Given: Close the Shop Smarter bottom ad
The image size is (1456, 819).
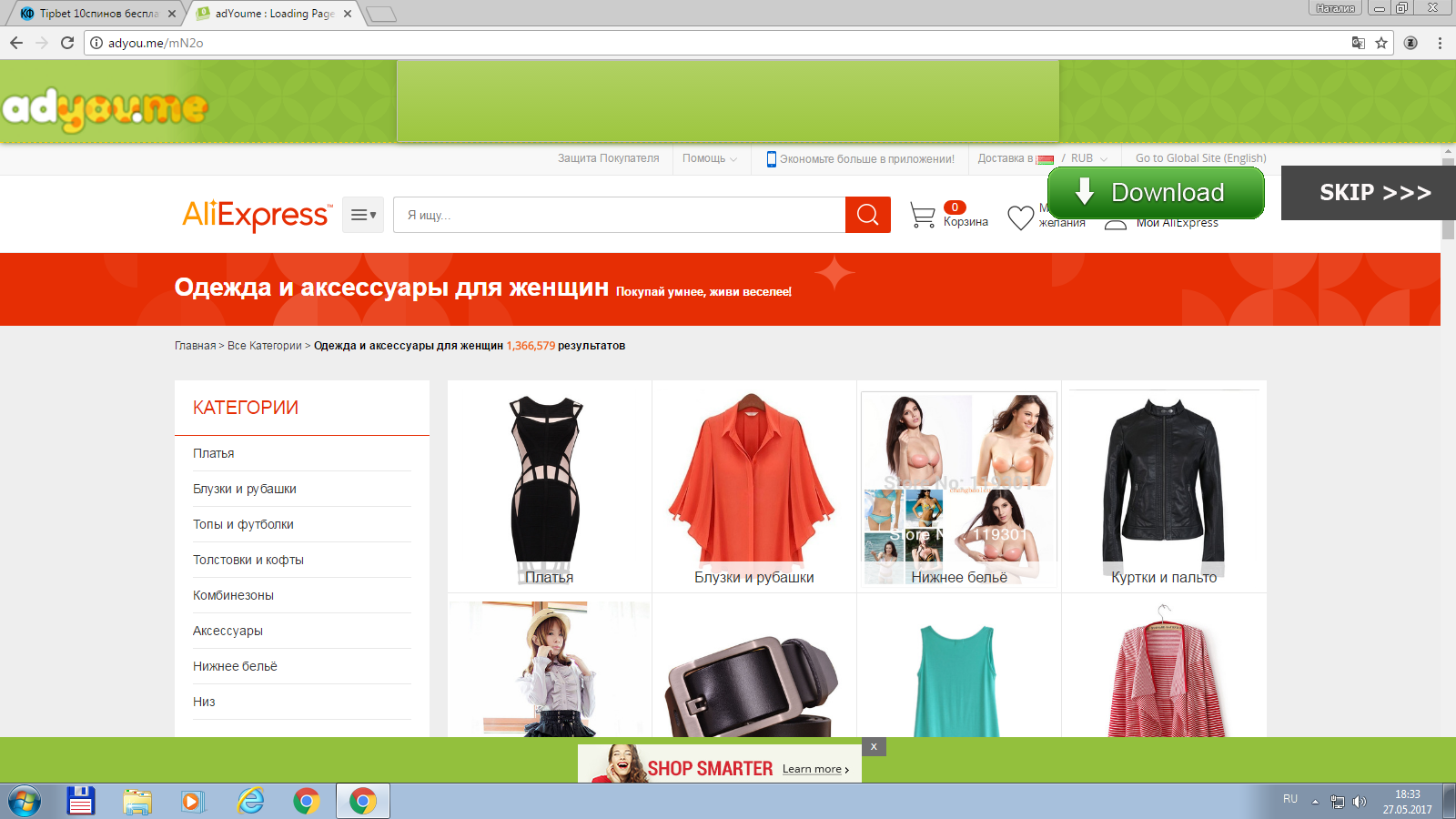Looking at the screenshot, I should tap(874, 746).
